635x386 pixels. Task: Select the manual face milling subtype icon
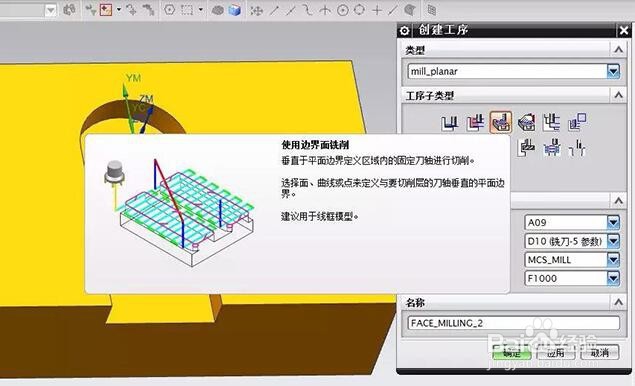526,122
